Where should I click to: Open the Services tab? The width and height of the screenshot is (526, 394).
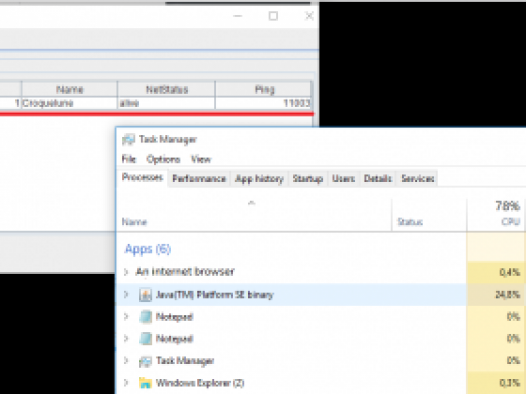(x=418, y=178)
